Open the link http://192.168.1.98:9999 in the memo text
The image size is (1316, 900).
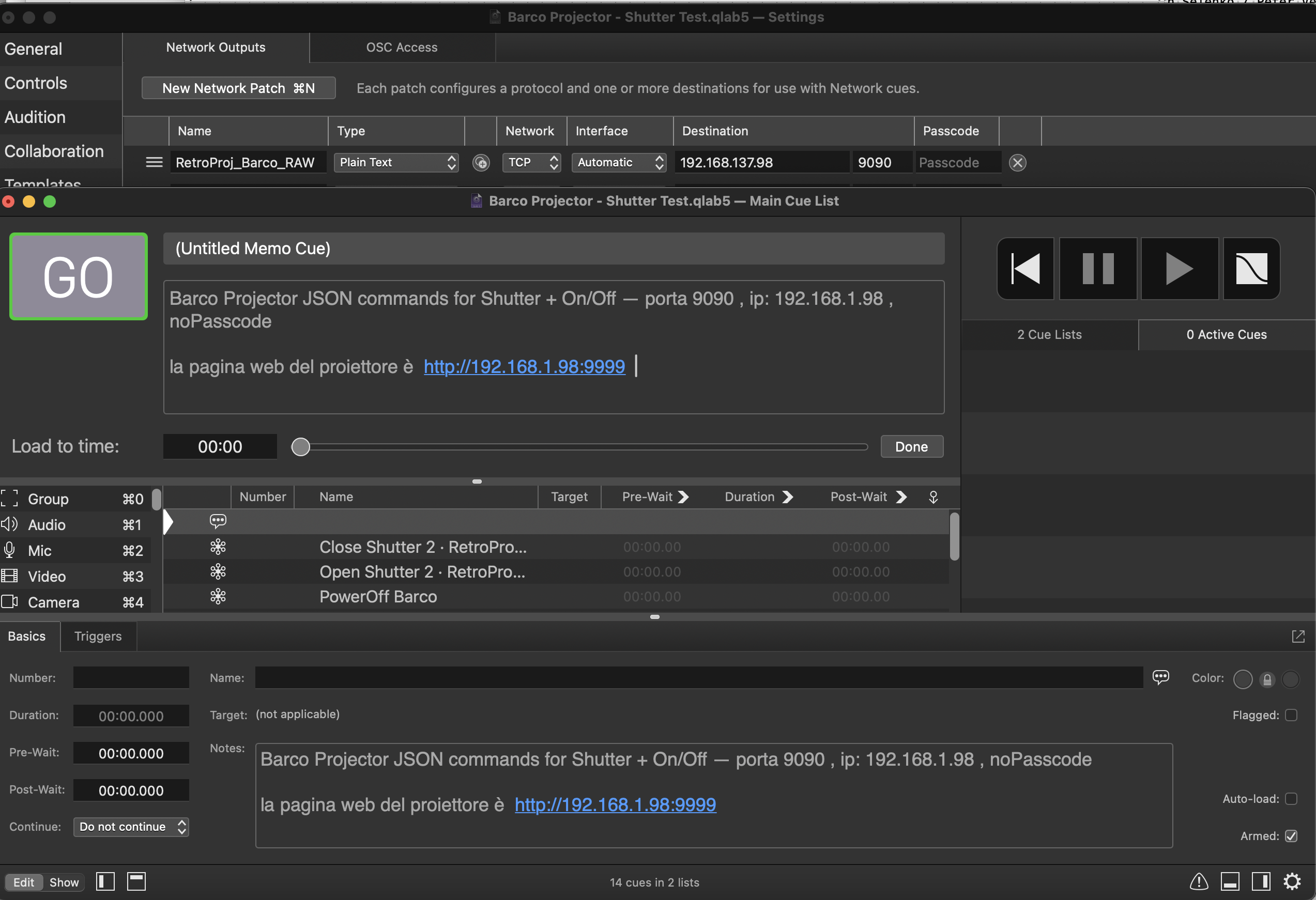coord(524,367)
